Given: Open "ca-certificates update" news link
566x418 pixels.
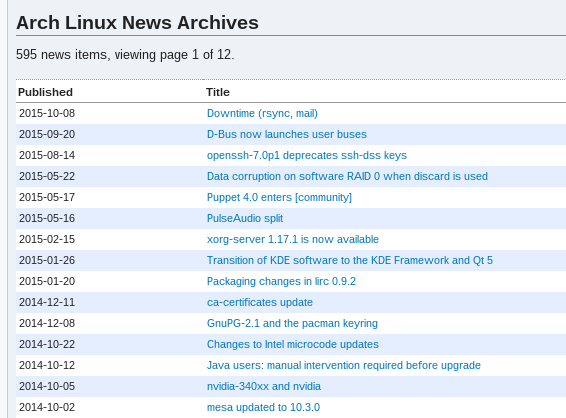Looking at the screenshot, I should pos(260,302).
